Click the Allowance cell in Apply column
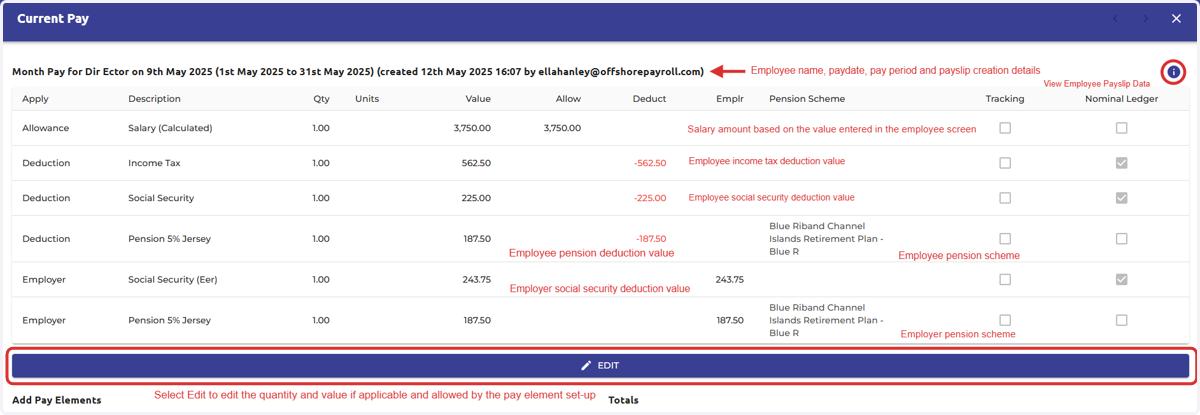The image size is (1200, 415). click(46, 128)
